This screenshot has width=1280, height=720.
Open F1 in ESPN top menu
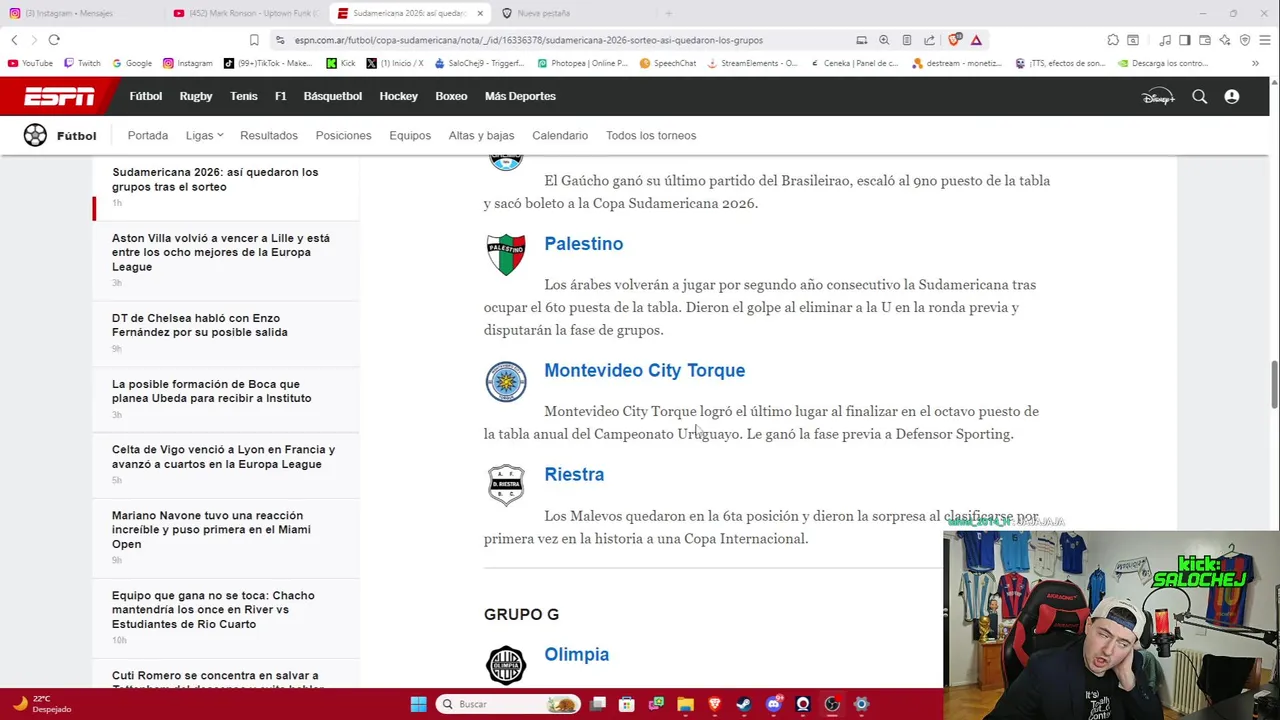tap(280, 96)
